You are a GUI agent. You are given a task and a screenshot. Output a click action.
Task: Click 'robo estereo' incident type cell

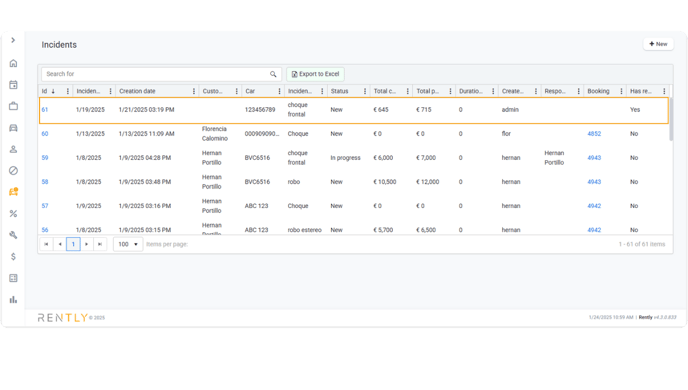click(305, 230)
